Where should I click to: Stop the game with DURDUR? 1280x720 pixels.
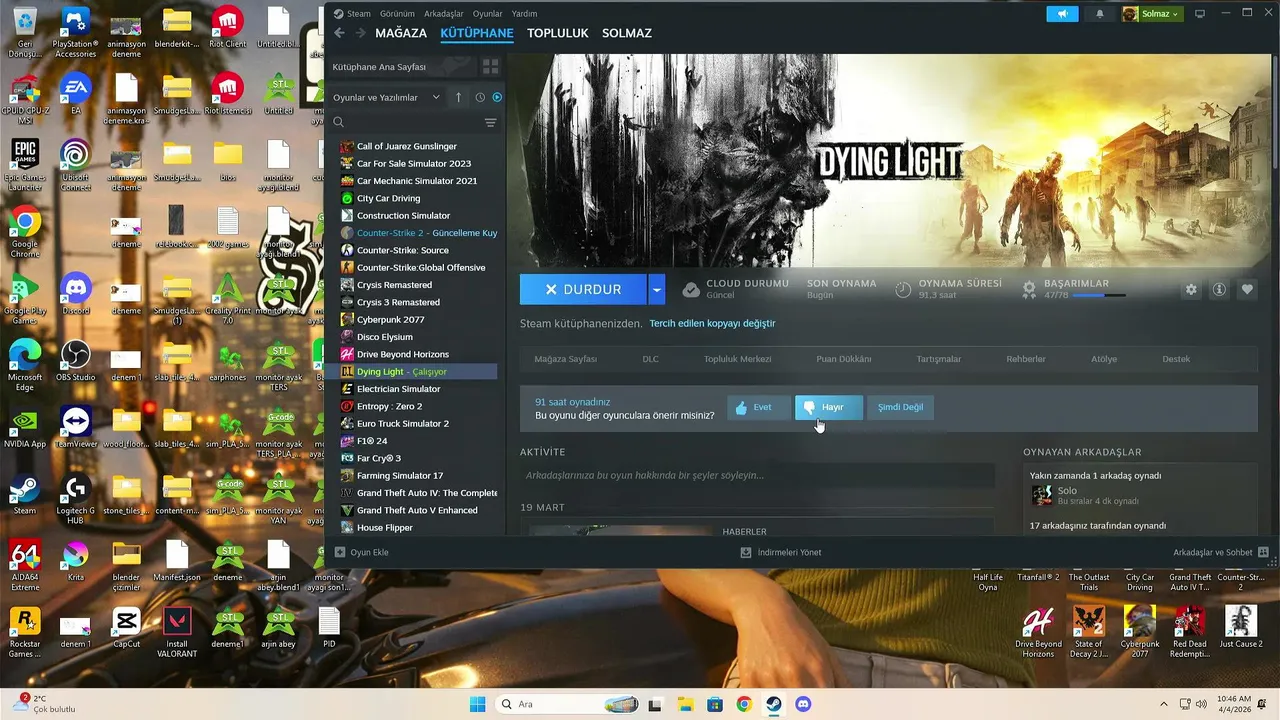(583, 289)
